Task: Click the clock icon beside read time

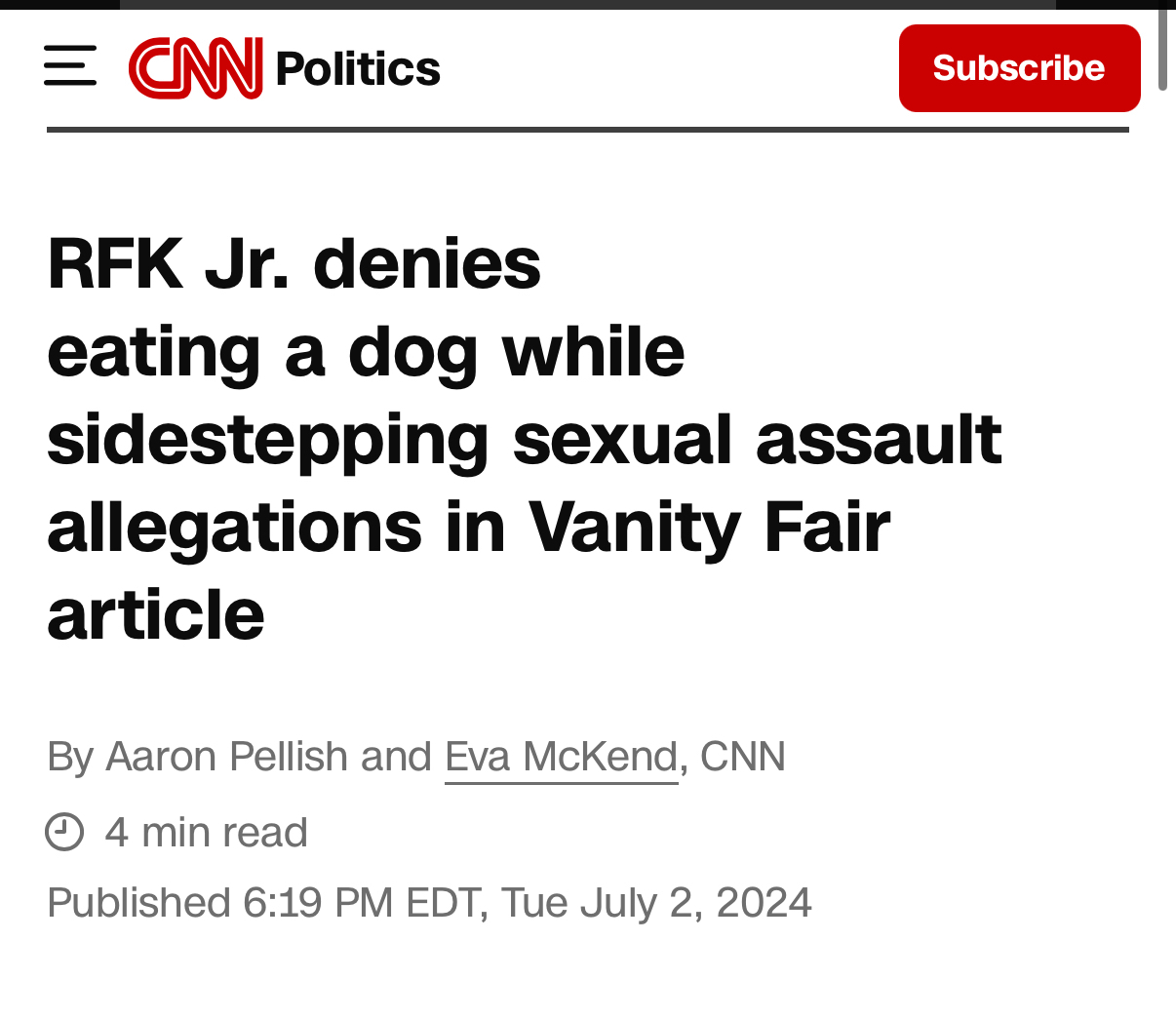Action: pos(64,832)
